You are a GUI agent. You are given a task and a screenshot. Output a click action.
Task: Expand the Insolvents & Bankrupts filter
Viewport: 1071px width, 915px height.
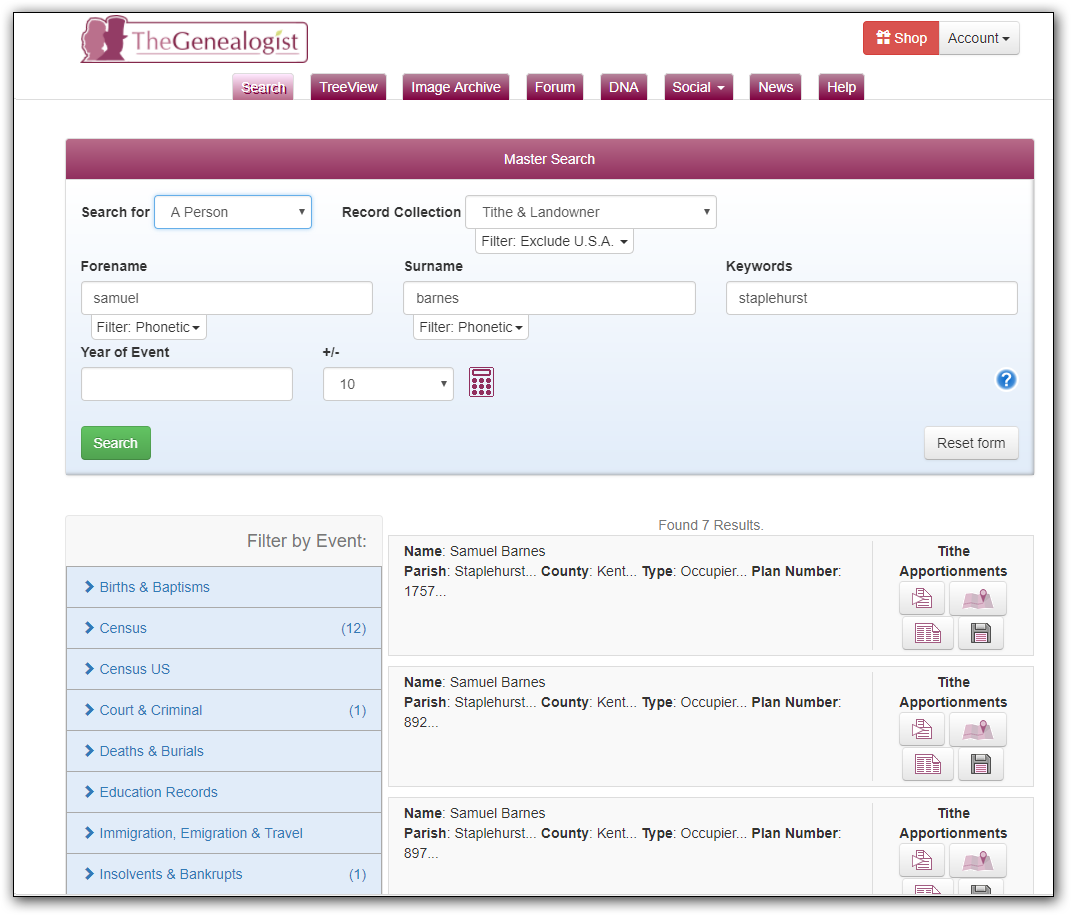point(224,874)
